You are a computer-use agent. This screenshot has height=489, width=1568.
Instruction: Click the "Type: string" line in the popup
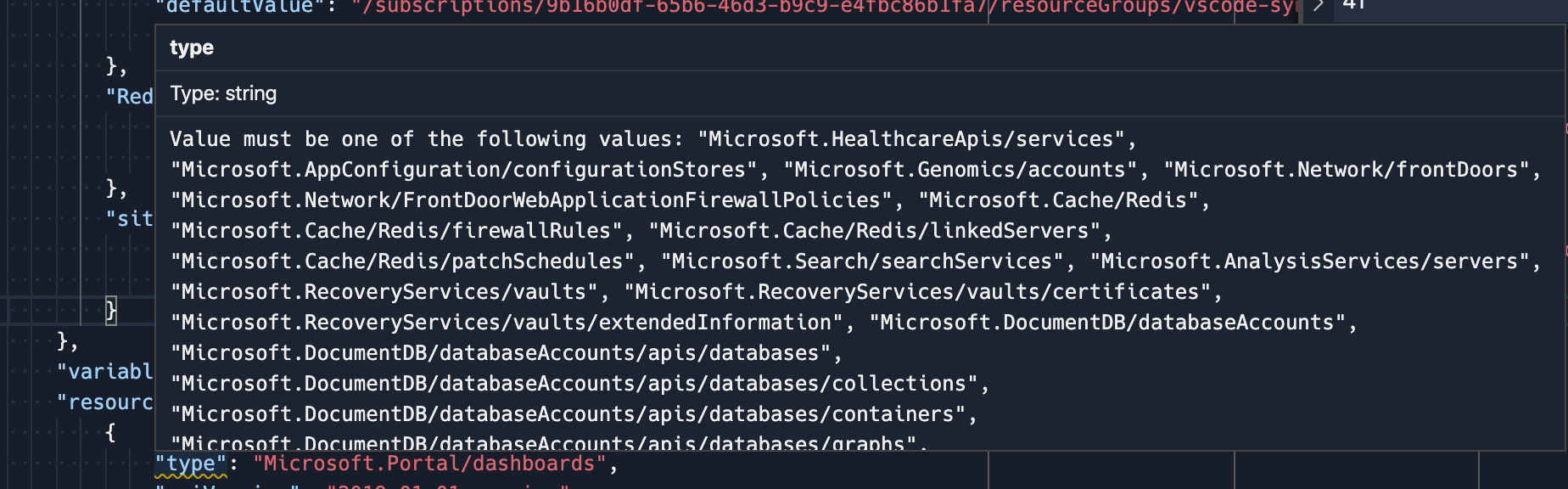[222, 93]
